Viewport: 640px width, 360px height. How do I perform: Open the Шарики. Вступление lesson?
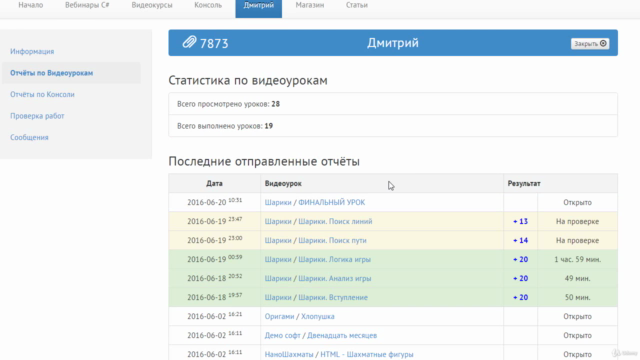pos(333,298)
